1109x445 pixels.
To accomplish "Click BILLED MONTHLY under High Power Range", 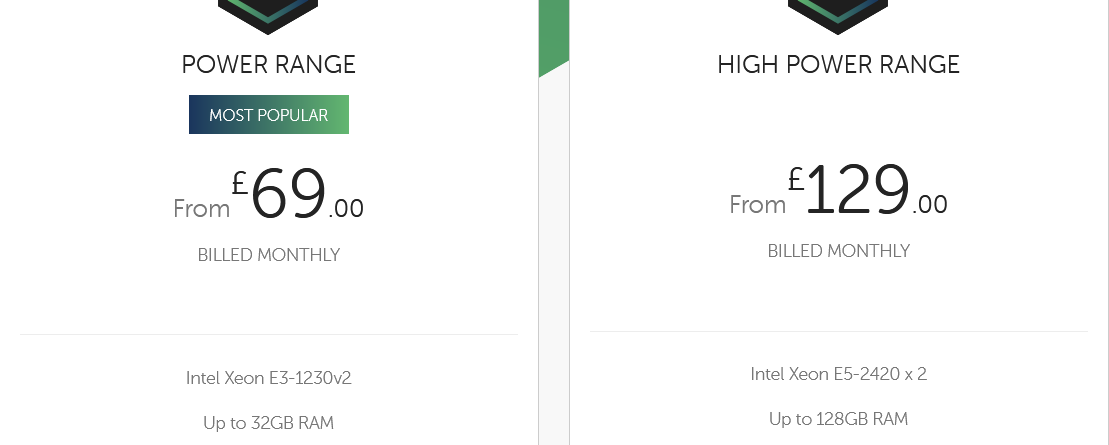I will tap(839, 251).
